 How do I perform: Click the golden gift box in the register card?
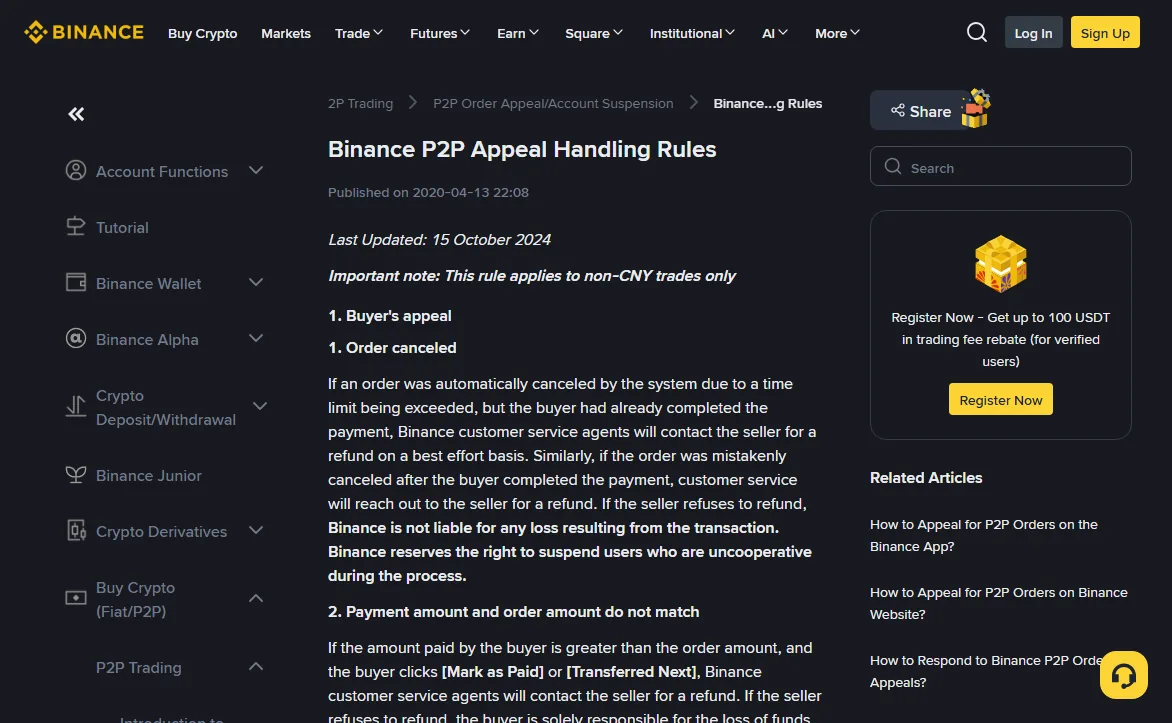(1000, 263)
